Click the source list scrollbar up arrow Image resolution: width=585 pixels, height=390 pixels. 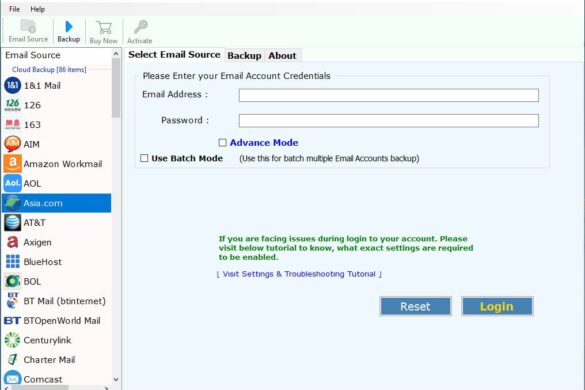pos(116,54)
